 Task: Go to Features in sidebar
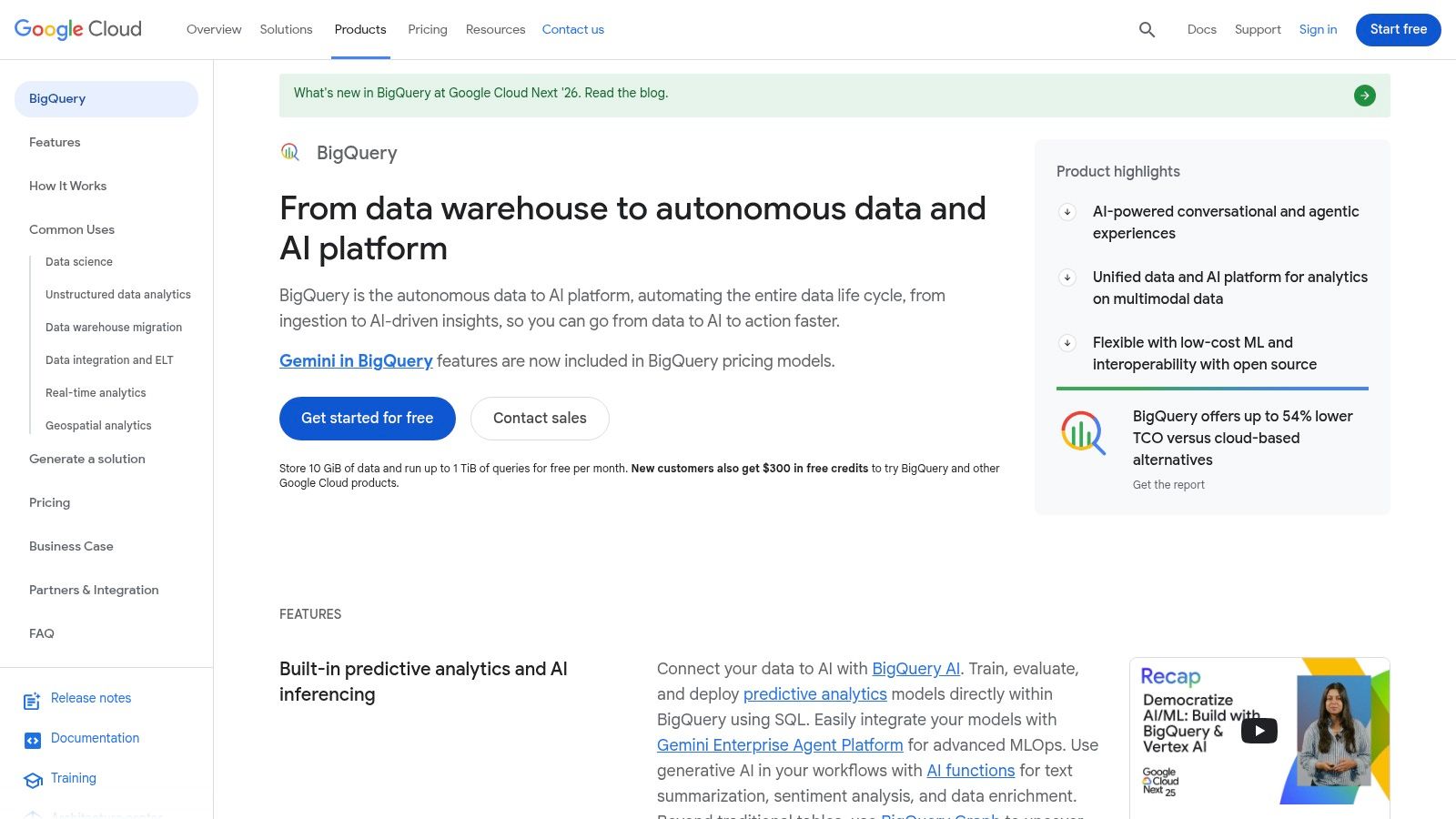[x=55, y=142]
